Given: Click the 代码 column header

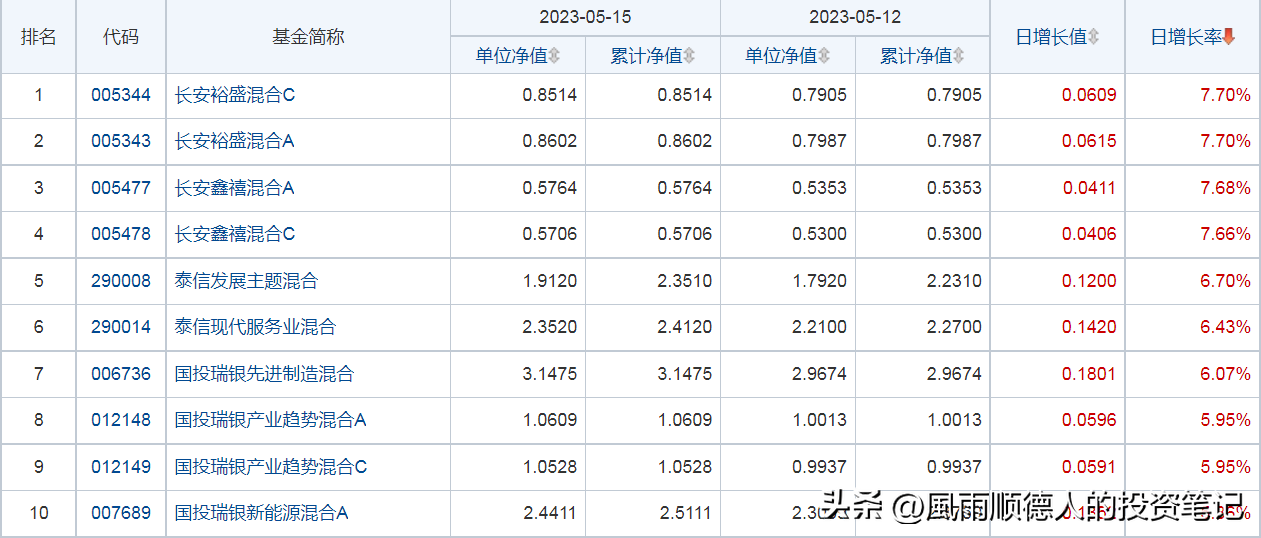Looking at the screenshot, I should pos(121,37).
